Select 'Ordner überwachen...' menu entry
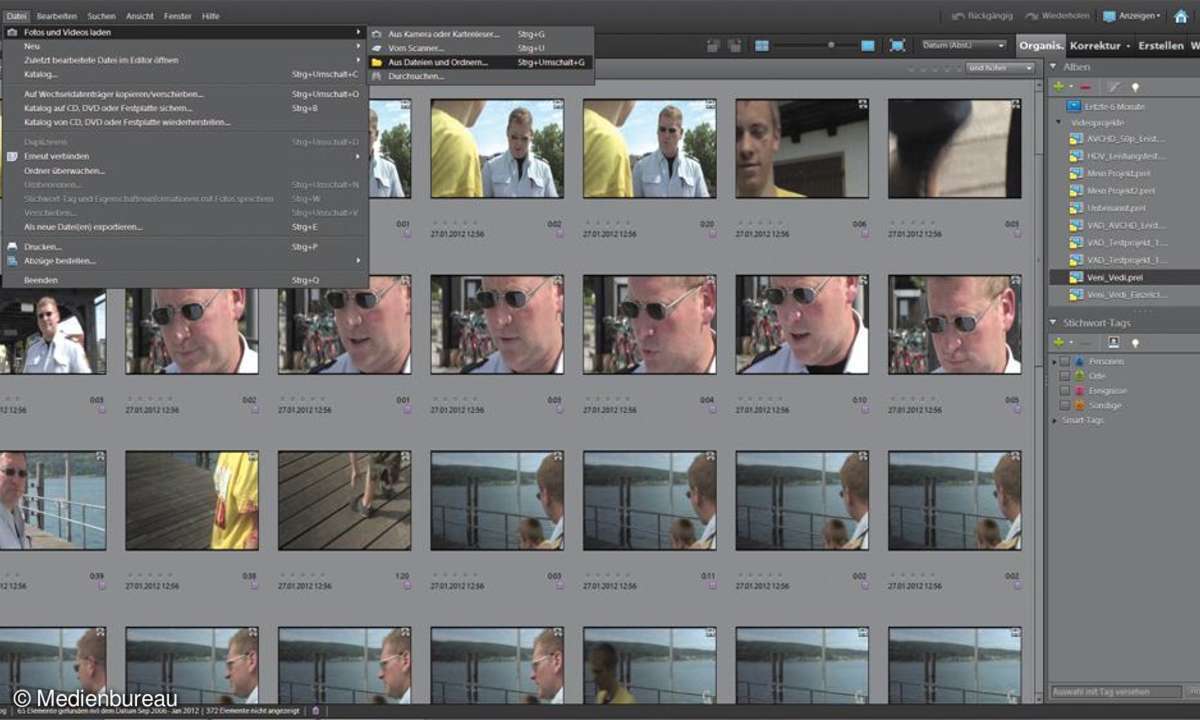 (x=185, y=171)
